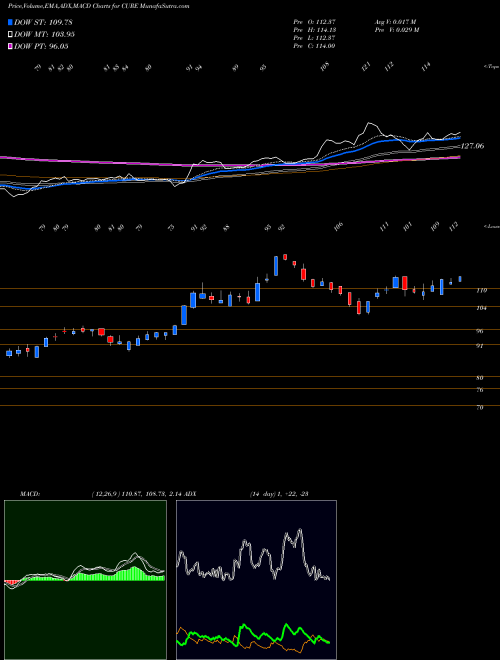The image size is (500, 660).
Task: Click the 'Avg V: 0.017 M' volume text
Action: pyautogui.click(x=395, y=22)
